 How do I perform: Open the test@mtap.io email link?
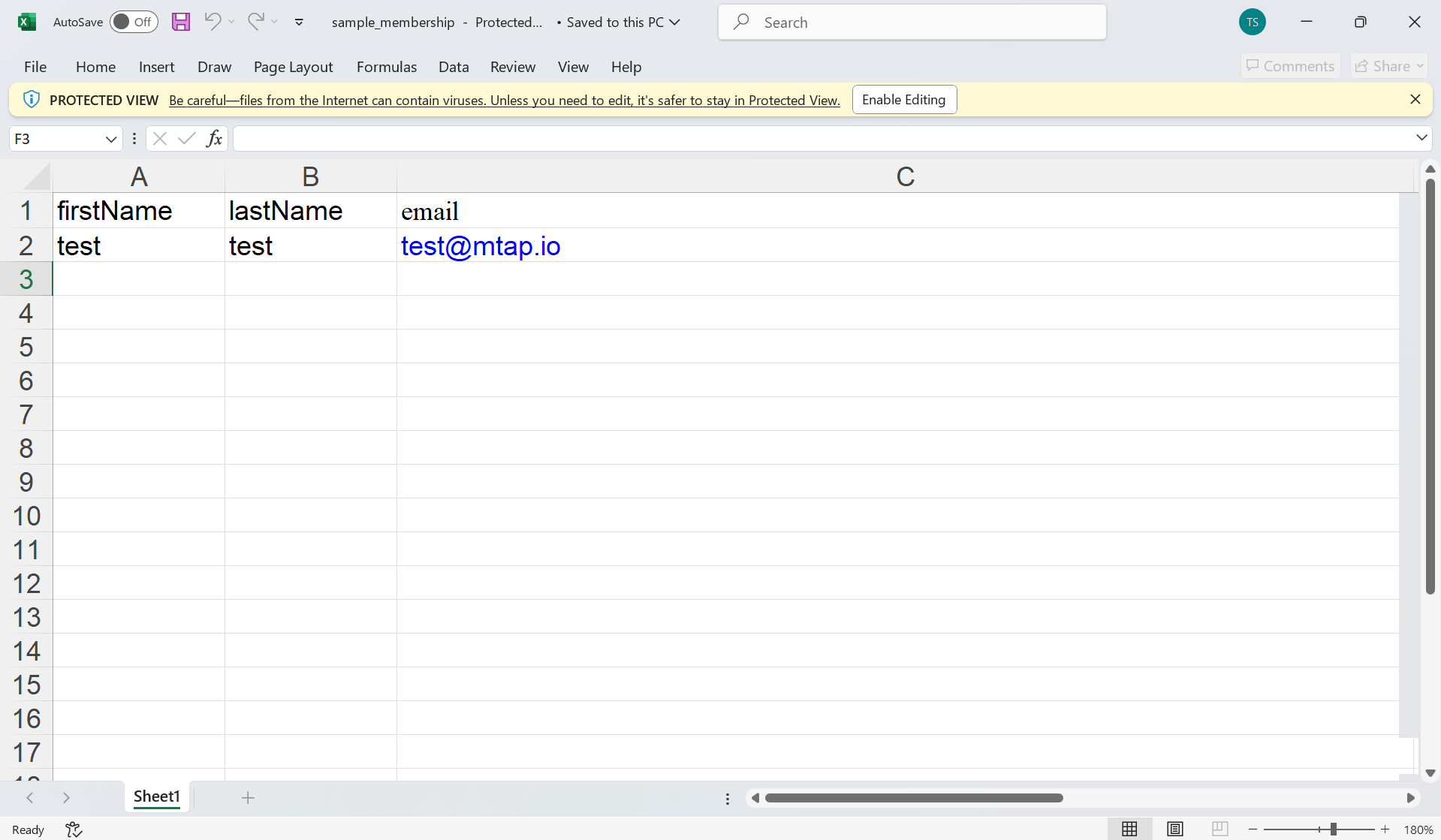click(481, 245)
